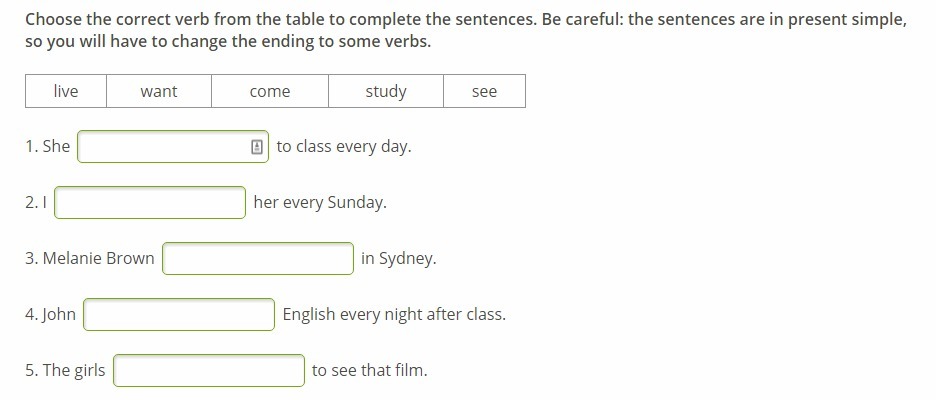Click the phrase "to class every day."

click(x=344, y=147)
